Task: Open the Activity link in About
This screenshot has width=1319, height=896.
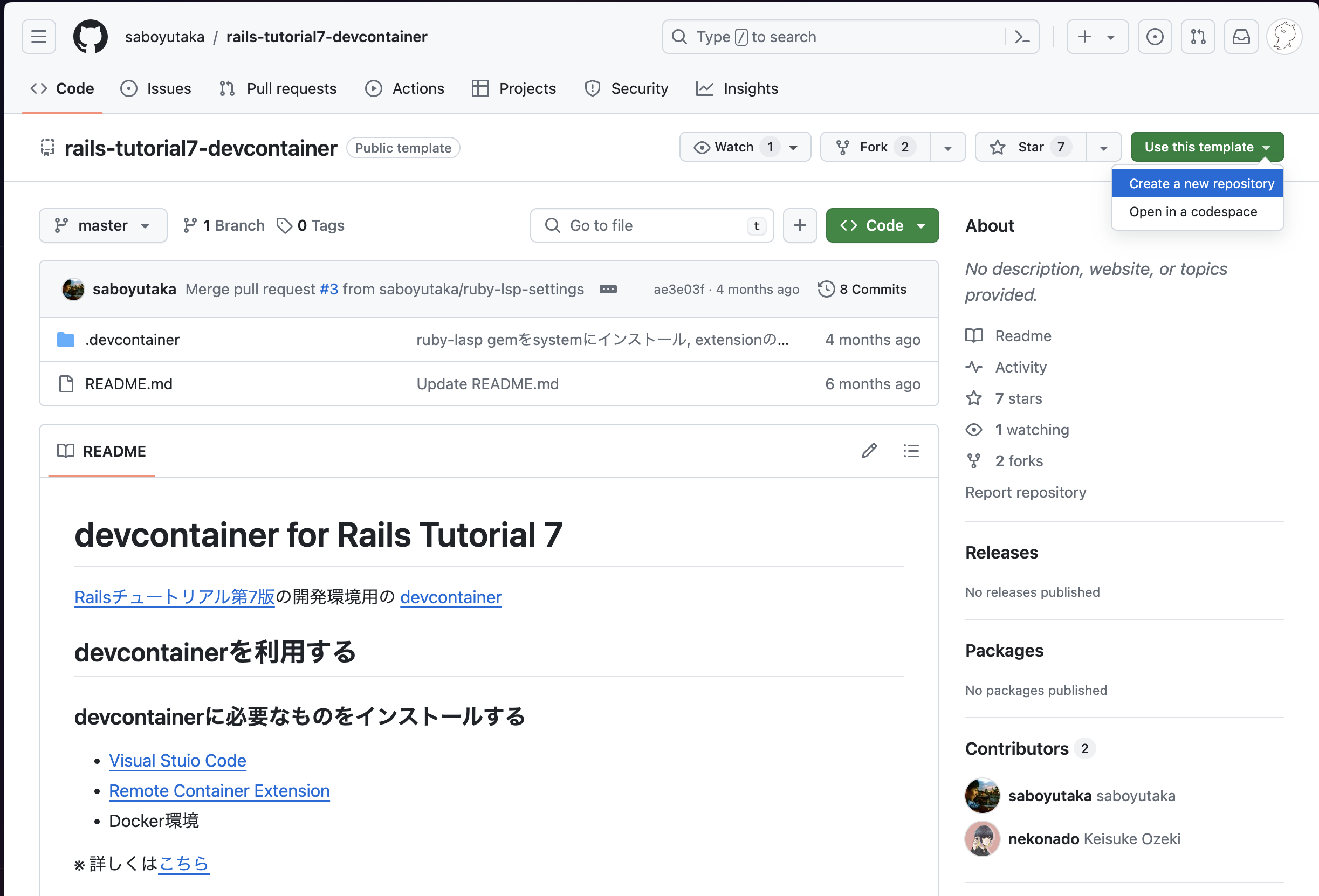Action: click(1006, 367)
